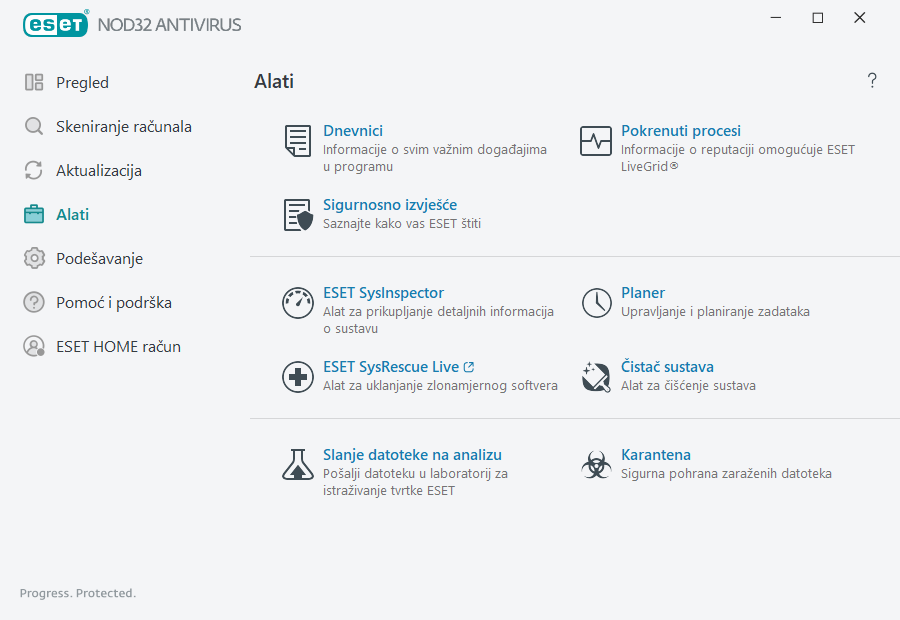Click the Aktualizacija refresh icon
The image size is (900, 620).
coord(34,170)
